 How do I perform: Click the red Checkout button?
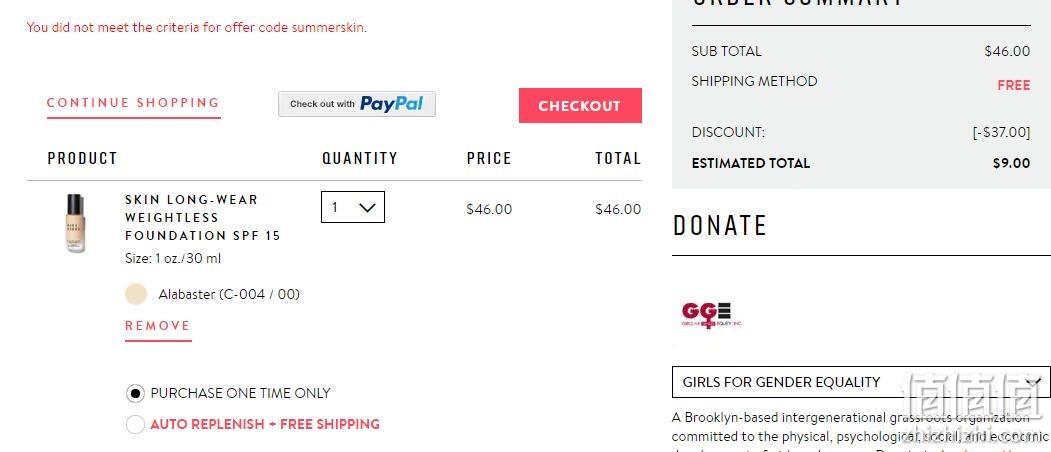580,105
